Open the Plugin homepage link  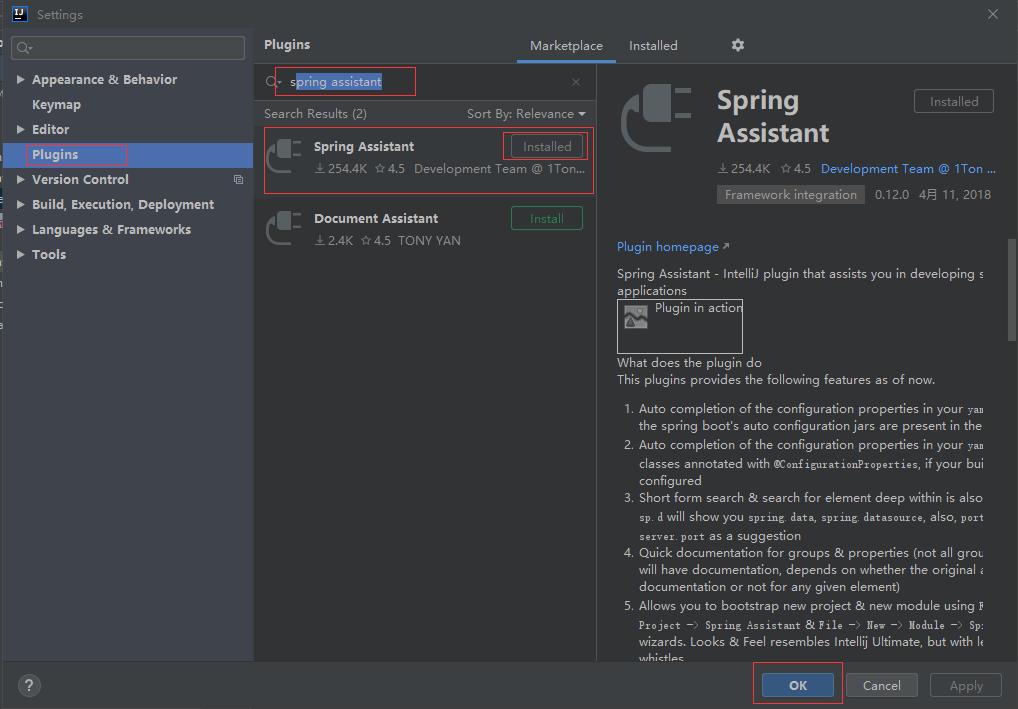pos(673,247)
